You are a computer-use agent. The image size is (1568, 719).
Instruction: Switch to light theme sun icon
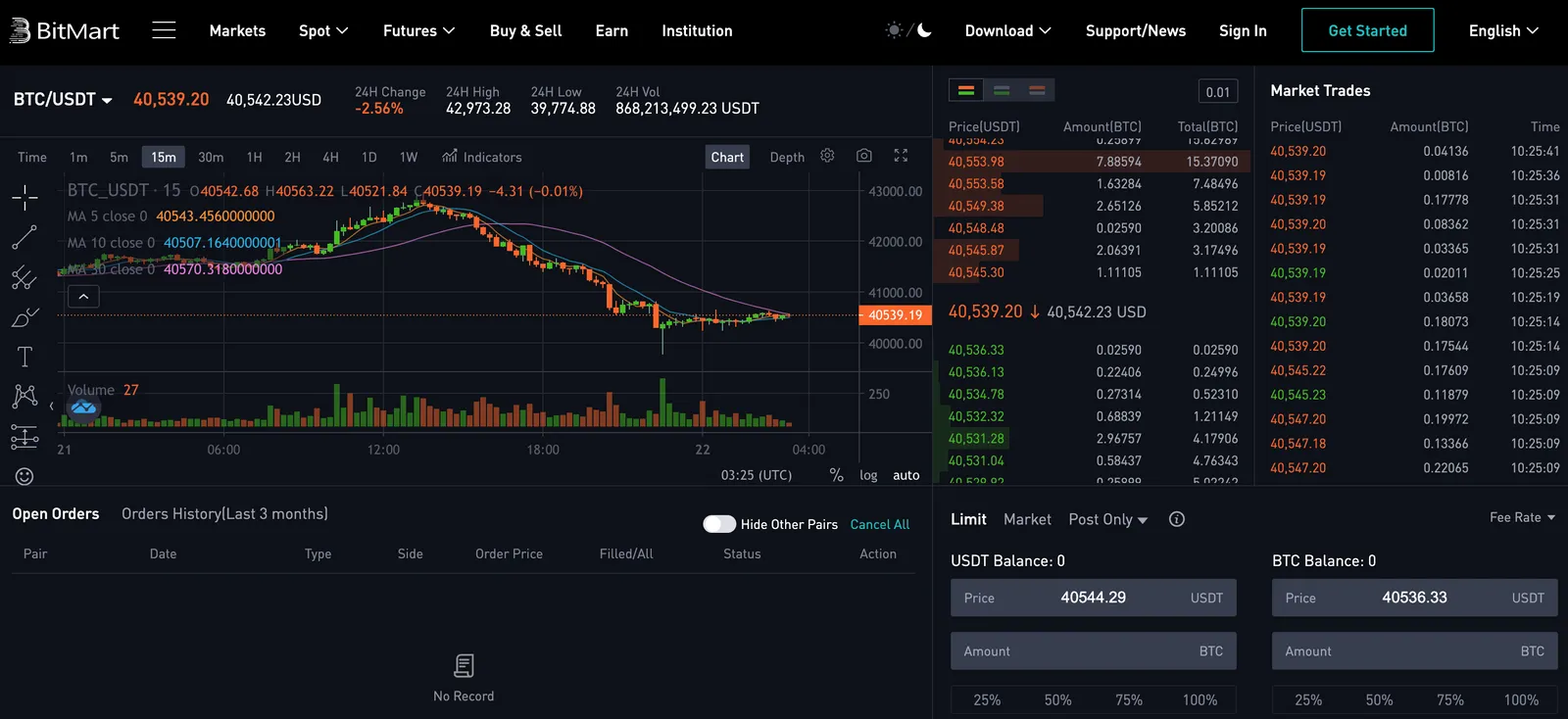[x=894, y=30]
